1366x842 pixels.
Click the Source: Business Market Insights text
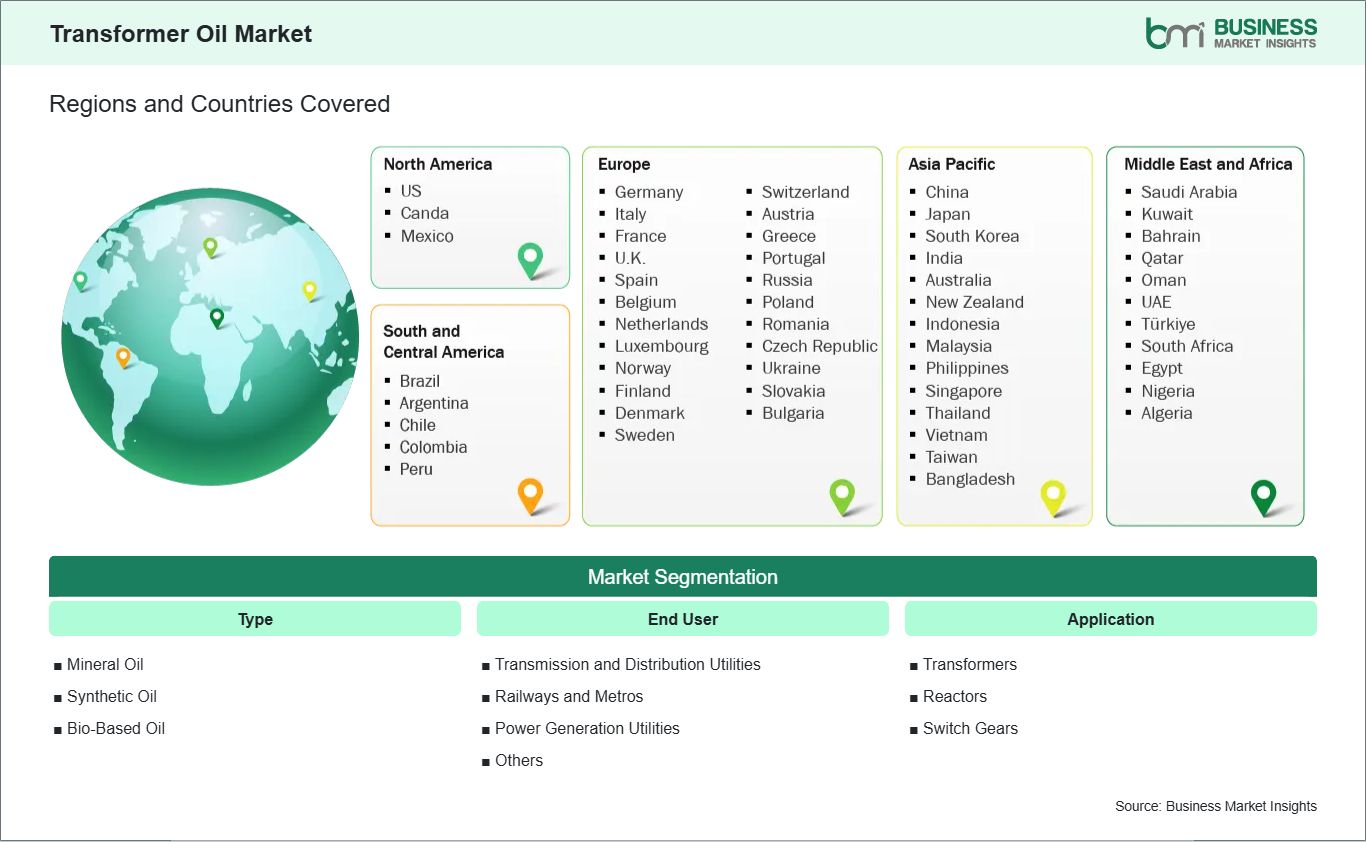click(x=1216, y=806)
